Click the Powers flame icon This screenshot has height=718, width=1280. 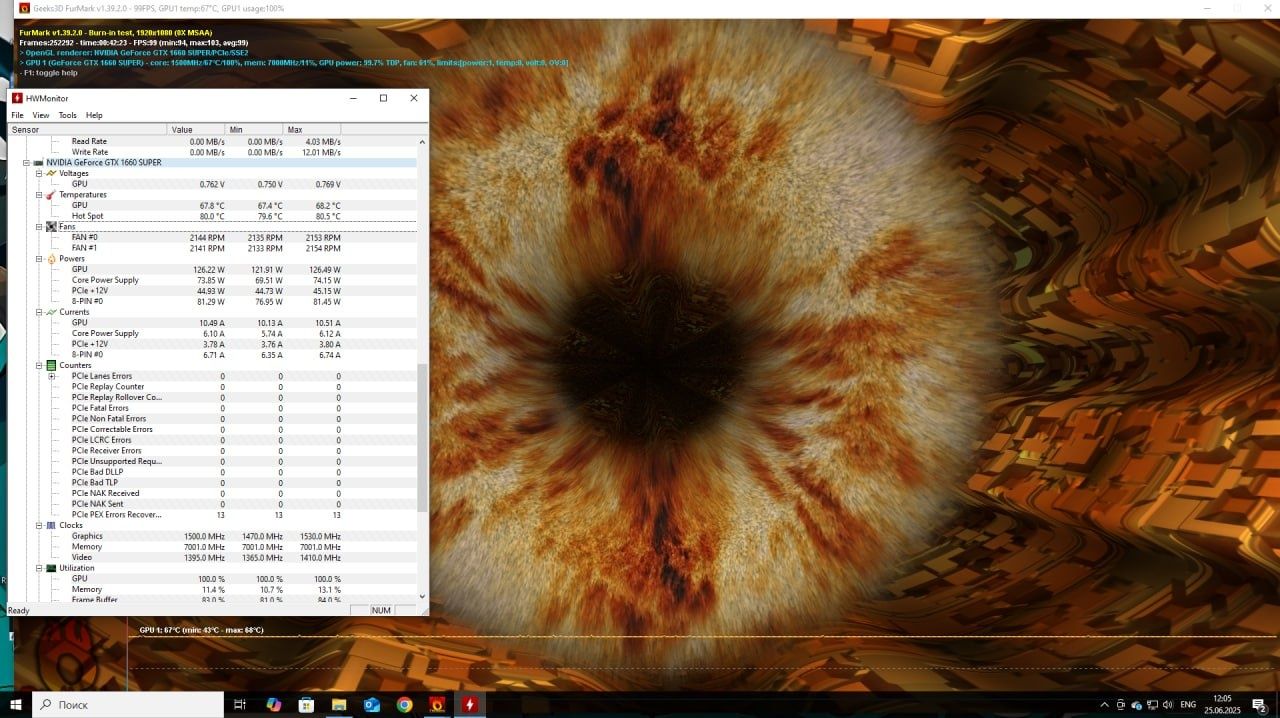click(51, 259)
